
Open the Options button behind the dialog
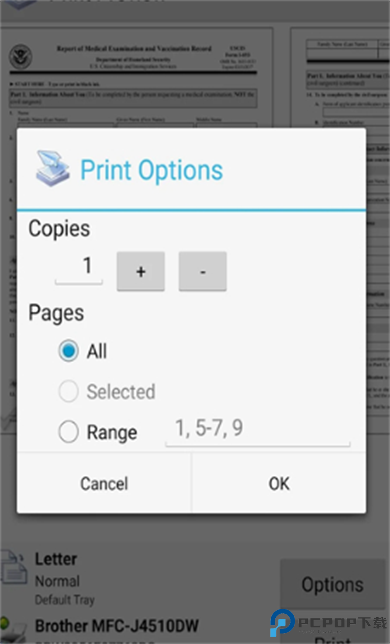click(333, 584)
